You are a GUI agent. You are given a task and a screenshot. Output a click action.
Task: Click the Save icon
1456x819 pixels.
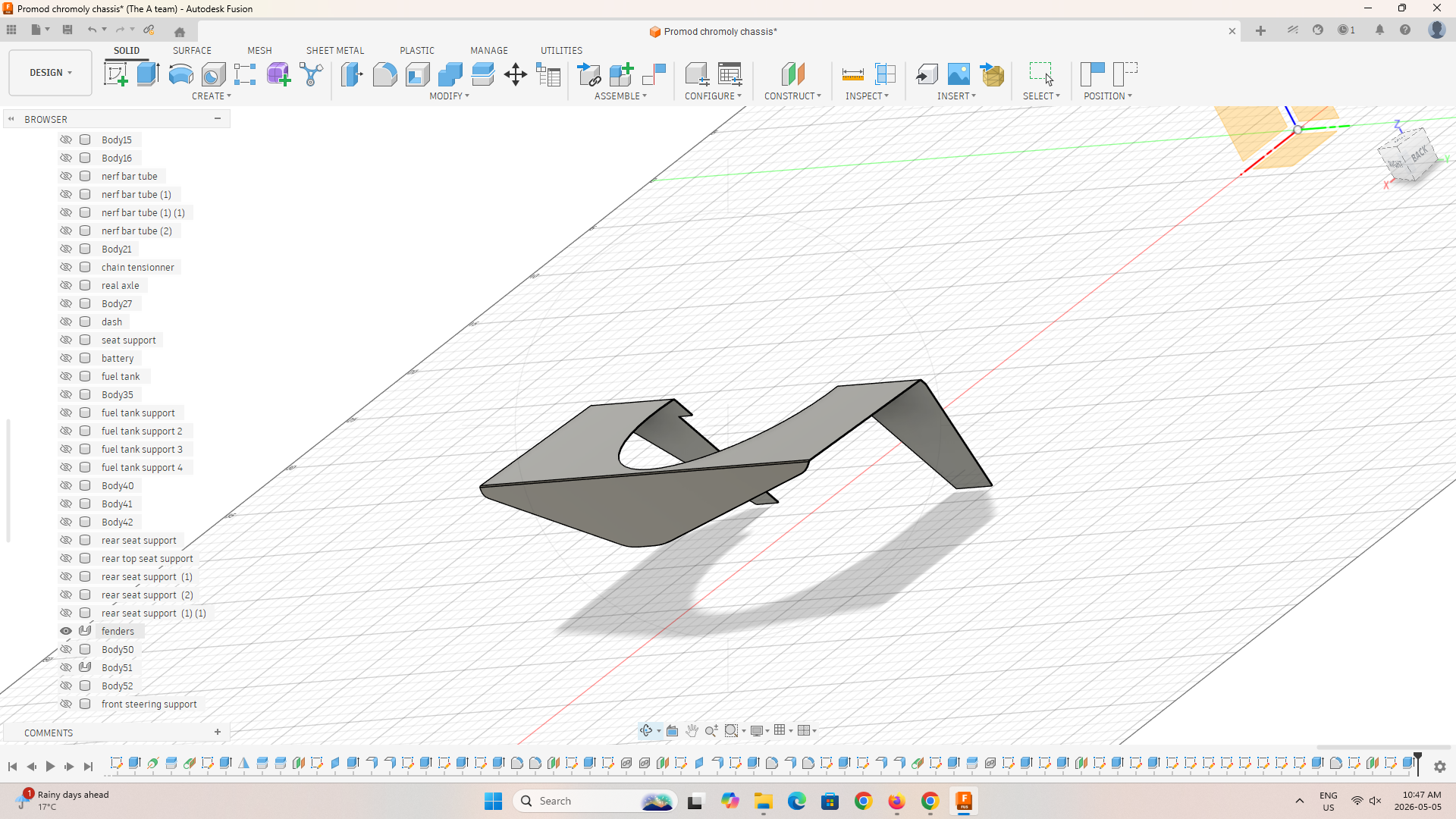[67, 30]
